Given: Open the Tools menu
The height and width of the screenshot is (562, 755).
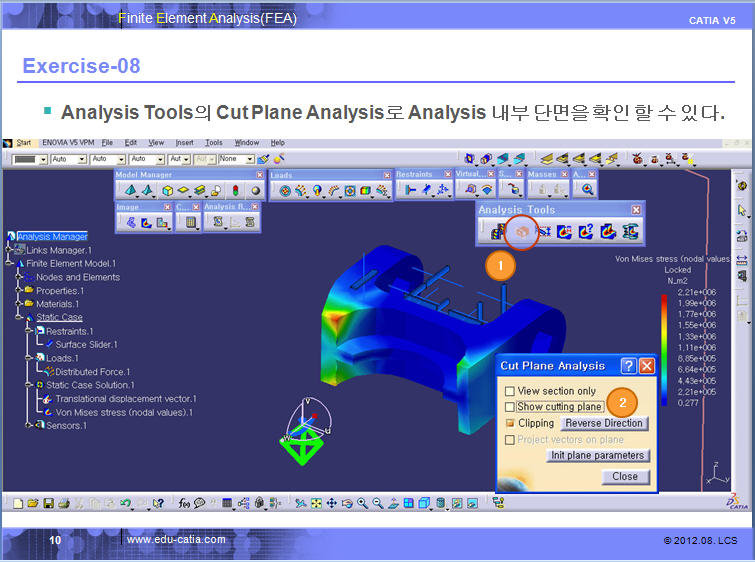Looking at the screenshot, I should [213, 143].
